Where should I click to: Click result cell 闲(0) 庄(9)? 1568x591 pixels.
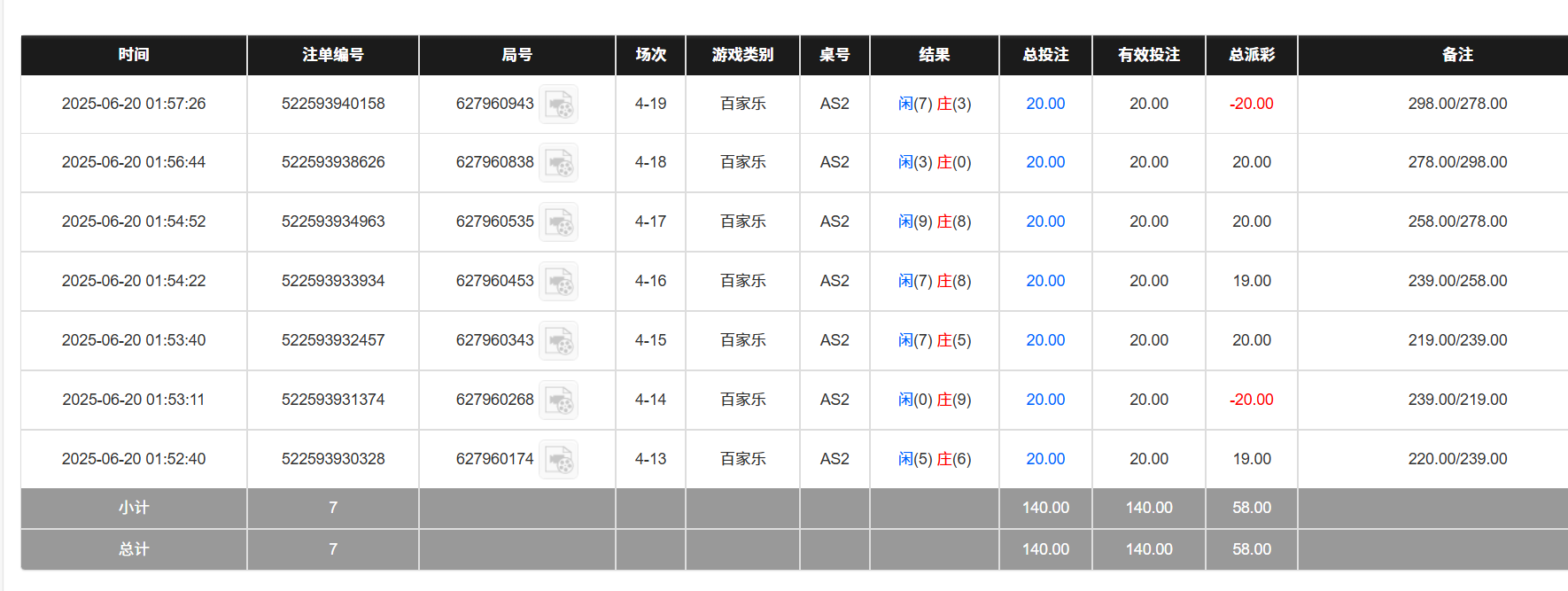pos(935,400)
